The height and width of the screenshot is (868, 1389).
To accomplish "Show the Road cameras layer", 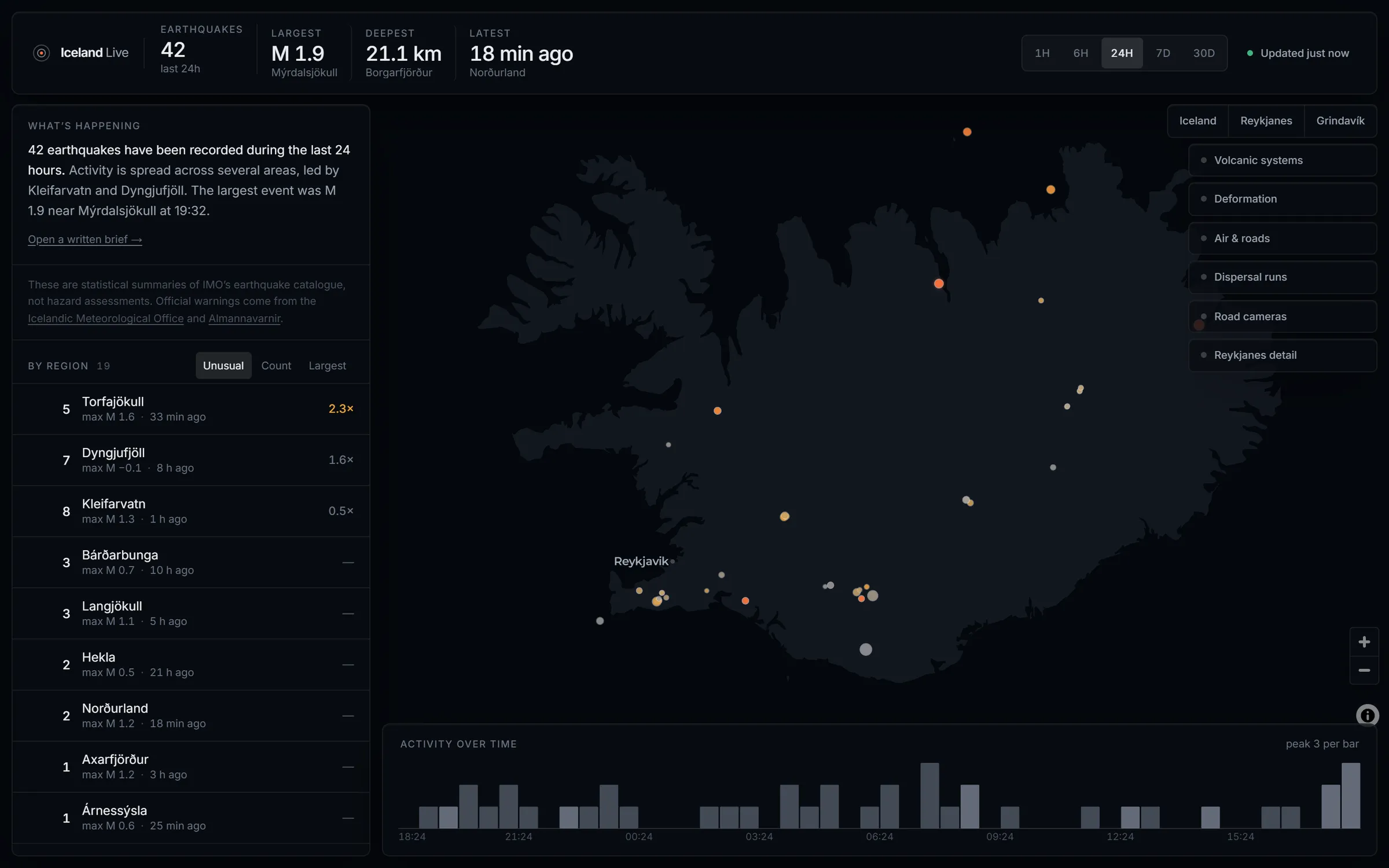I will 1282,317.
